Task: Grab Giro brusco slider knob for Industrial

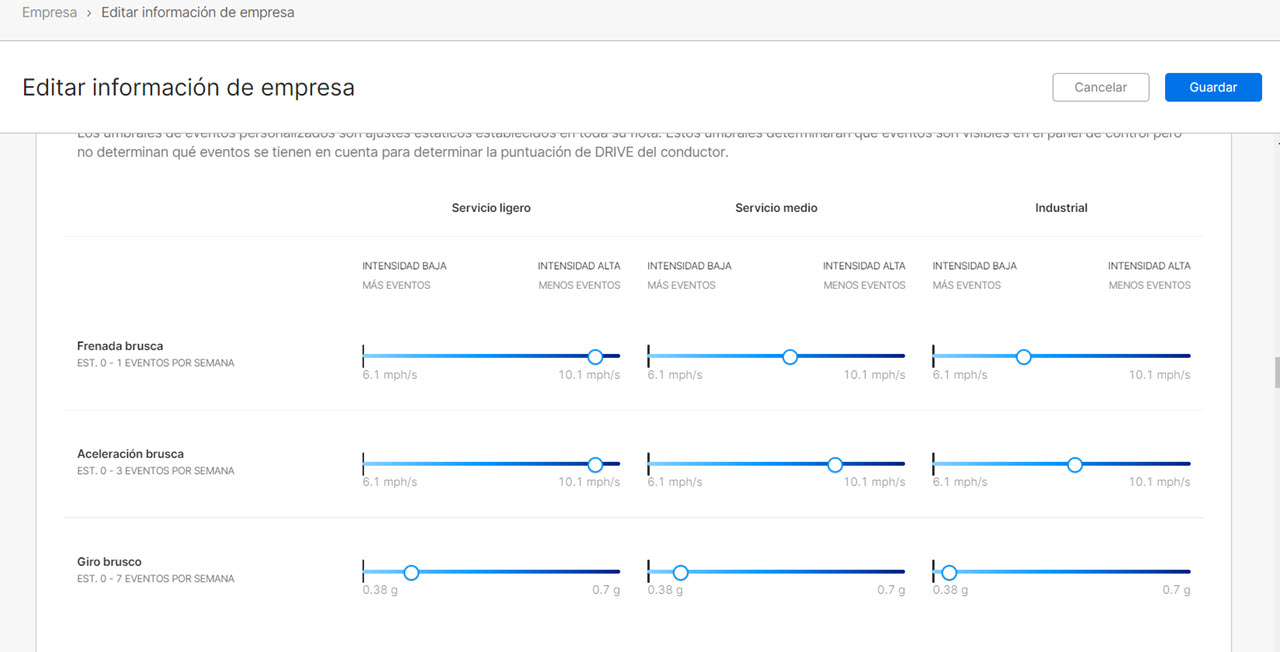Action: [949, 573]
